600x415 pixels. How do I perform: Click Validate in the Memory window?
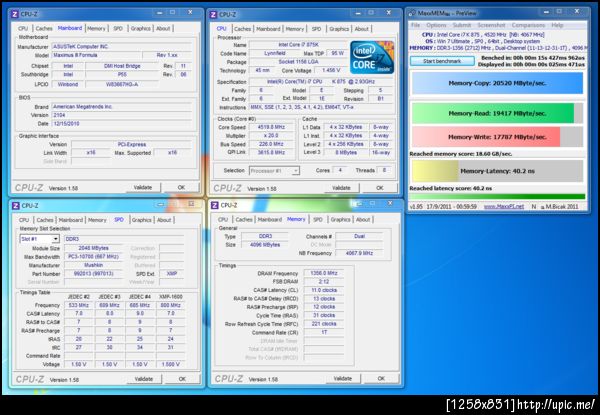pyautogui.click(x=342, y=378)
